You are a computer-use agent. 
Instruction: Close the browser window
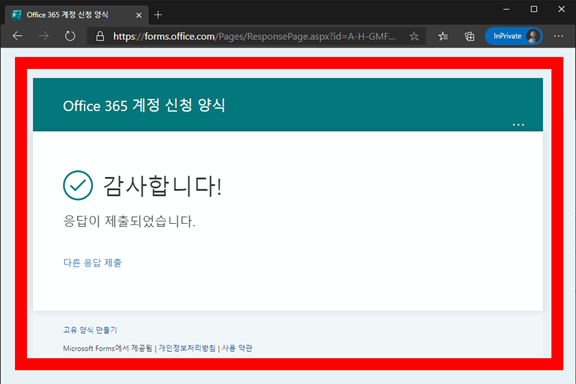pos(561,9)
